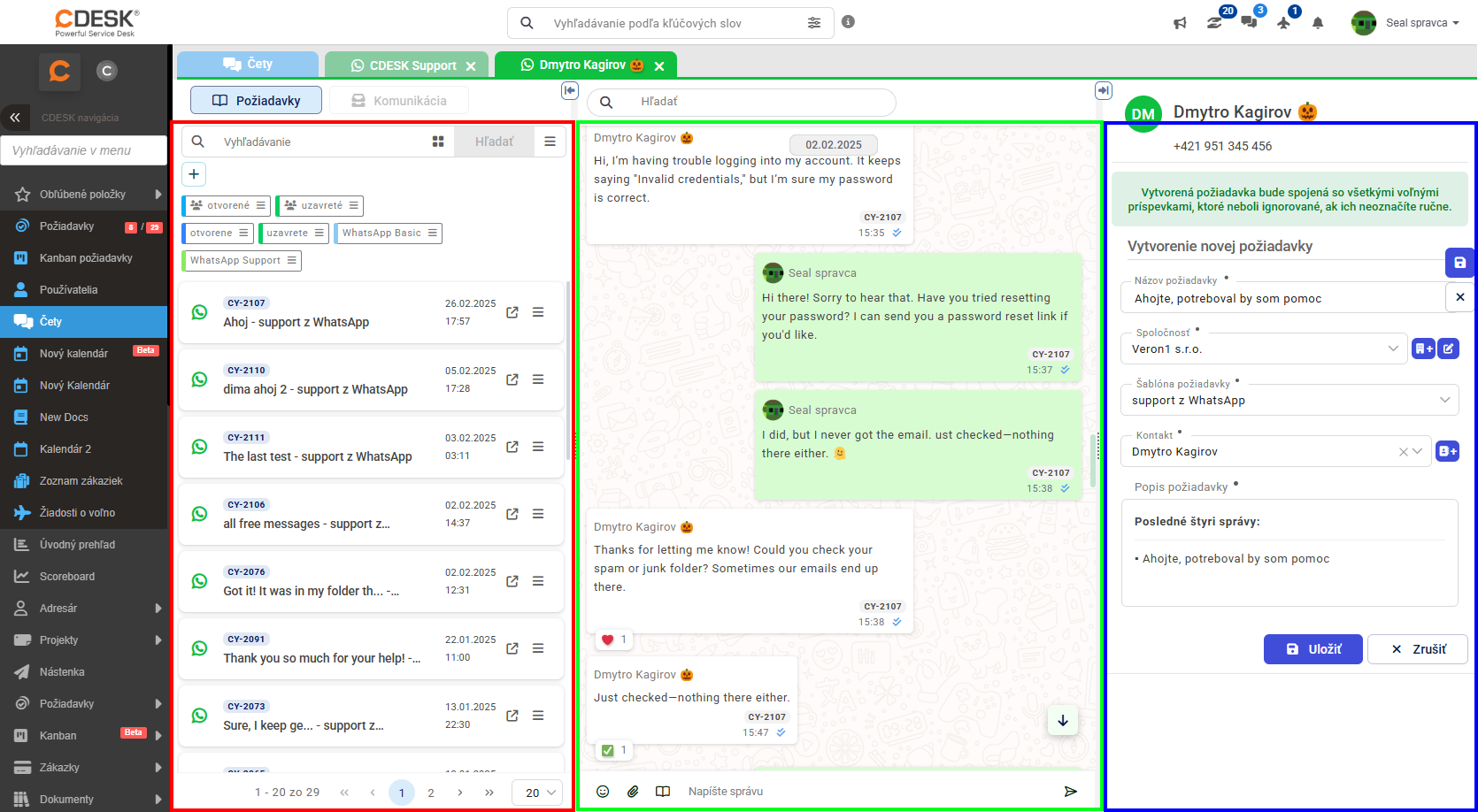Open message templates book icon
Image resolution: width=1478 pixels, height=812 pixels.
click(x=663, y=792)
